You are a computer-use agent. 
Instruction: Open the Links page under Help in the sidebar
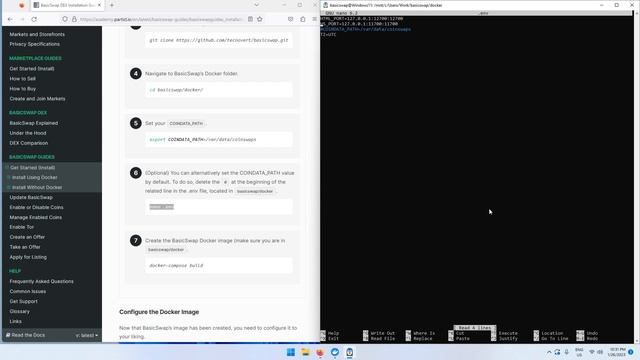pyautogui.click(x=16, y=321)
